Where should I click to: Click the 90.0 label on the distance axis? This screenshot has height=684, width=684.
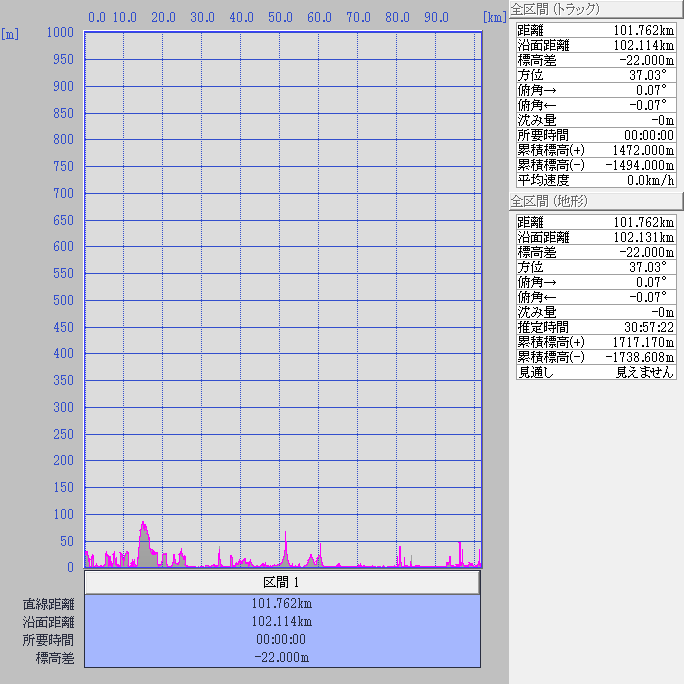tap(436, 17)
